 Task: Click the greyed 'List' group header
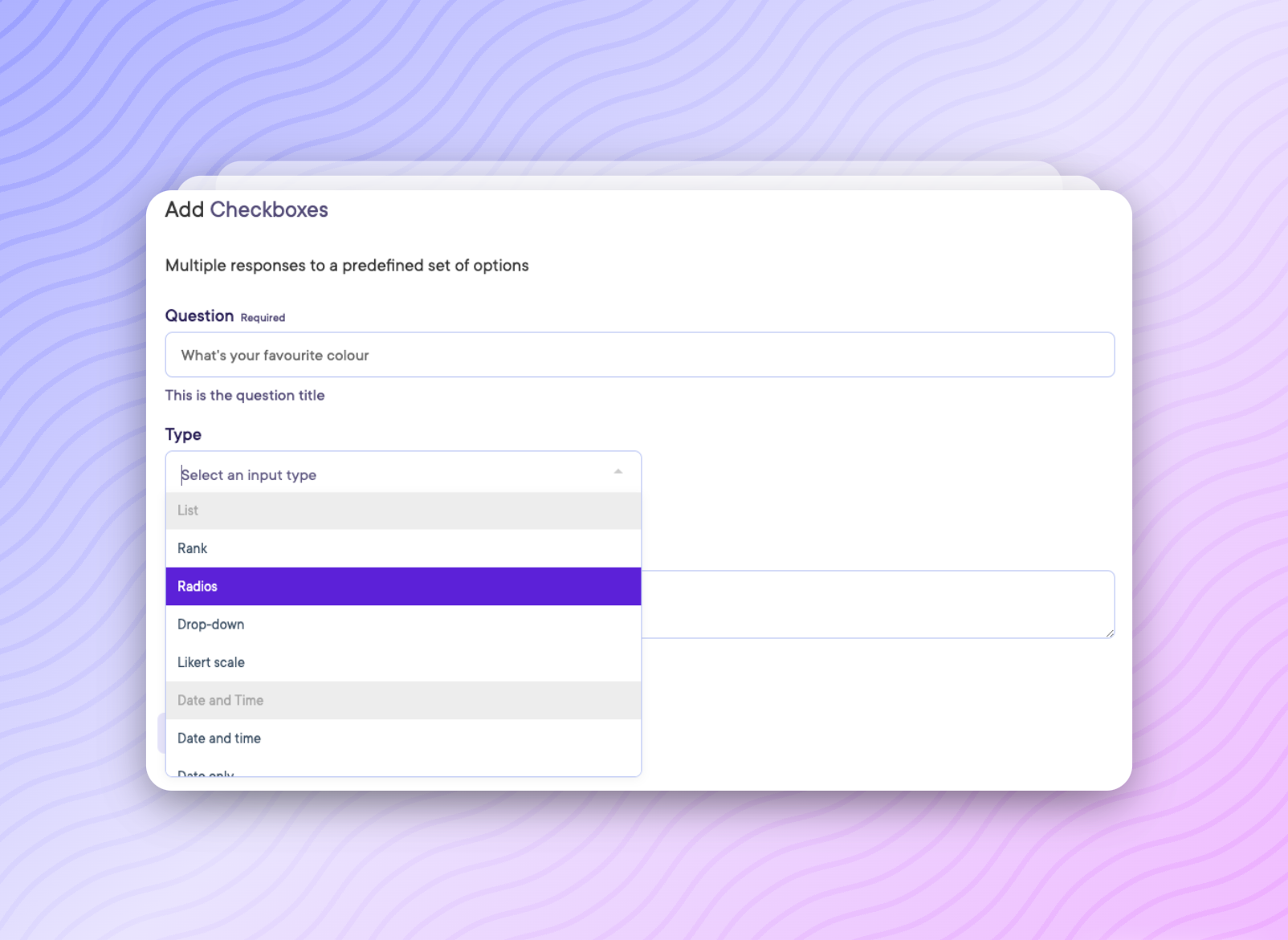pos(403,511)
